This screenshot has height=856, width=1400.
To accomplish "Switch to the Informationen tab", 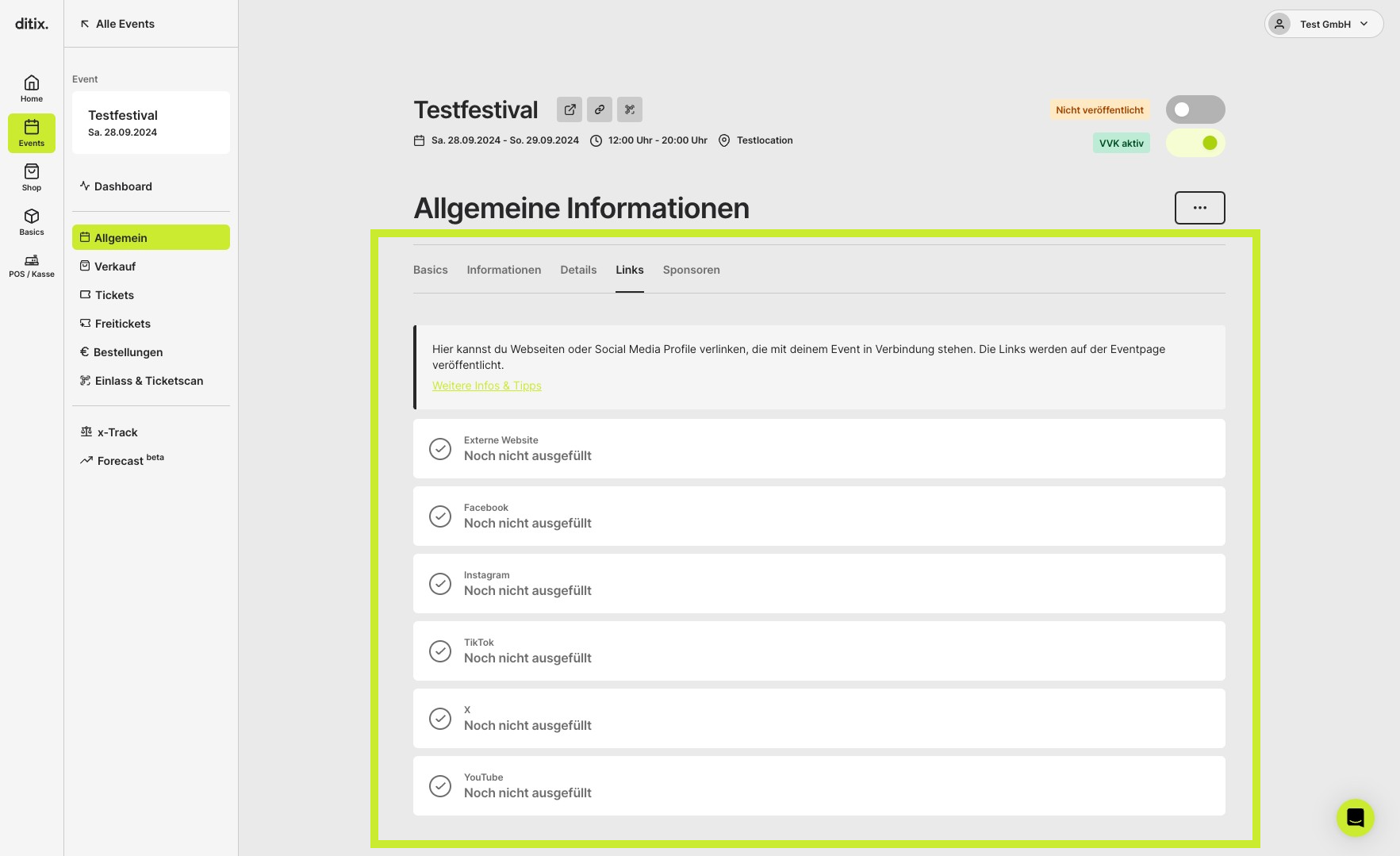I will pos(504,270).
